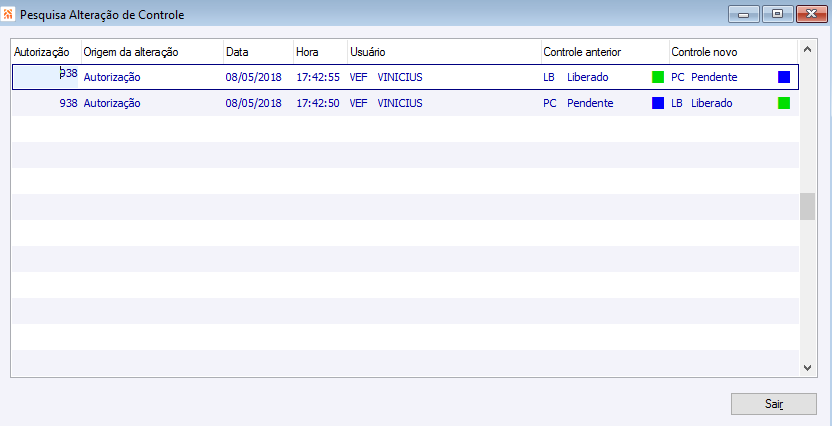Click the blue Pendente swatch in 17:42:50 row
832x426 pixels.
pyautogui.click(x=658, y=103)
